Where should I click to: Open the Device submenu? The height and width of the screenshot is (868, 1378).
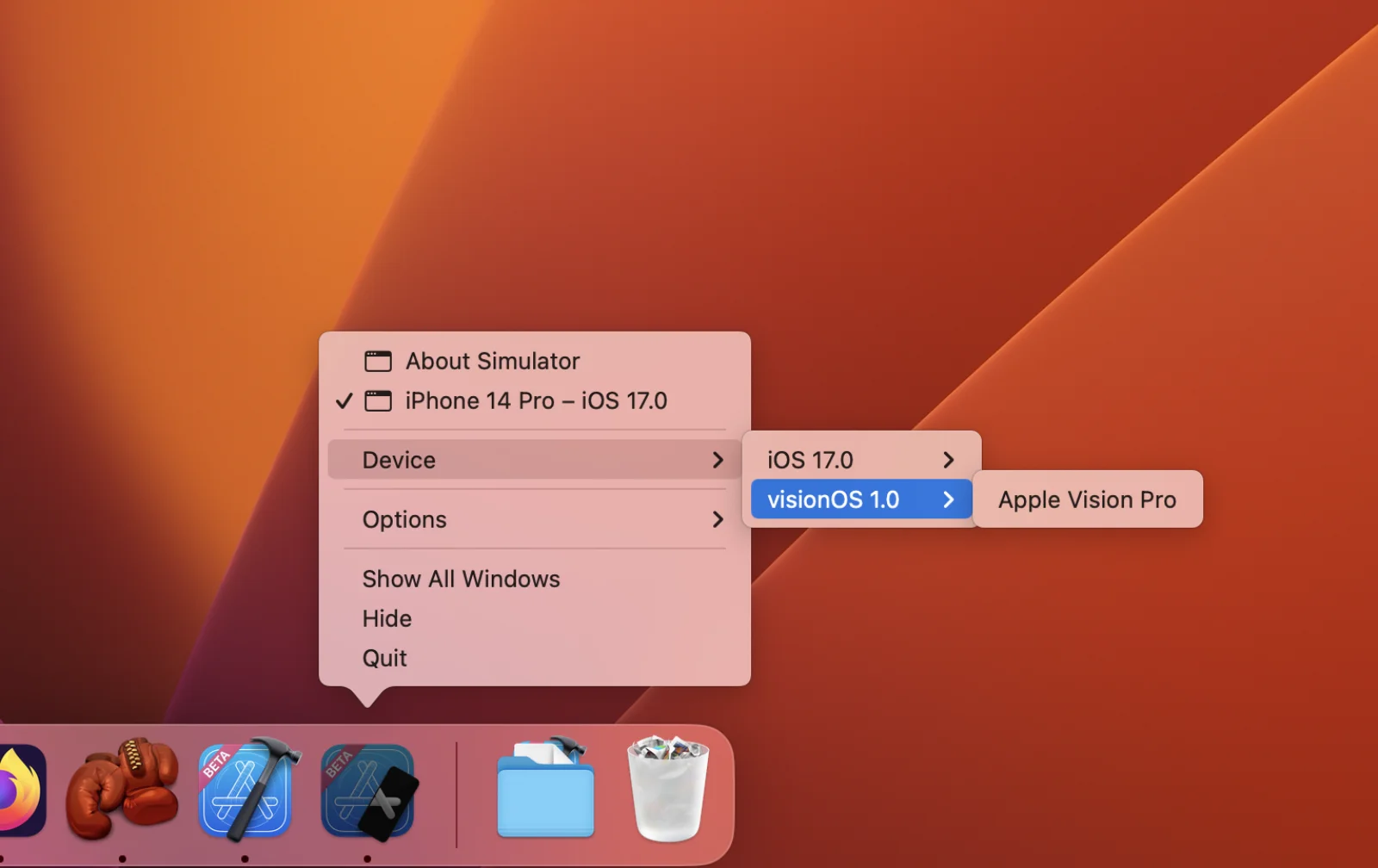534,460
